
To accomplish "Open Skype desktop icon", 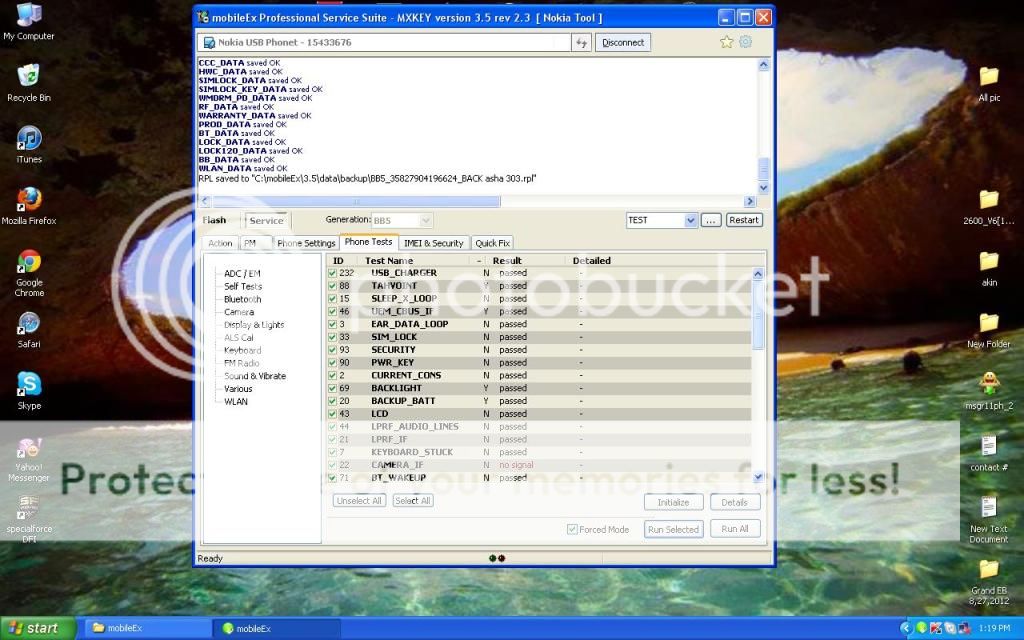I will pos(29,384).
